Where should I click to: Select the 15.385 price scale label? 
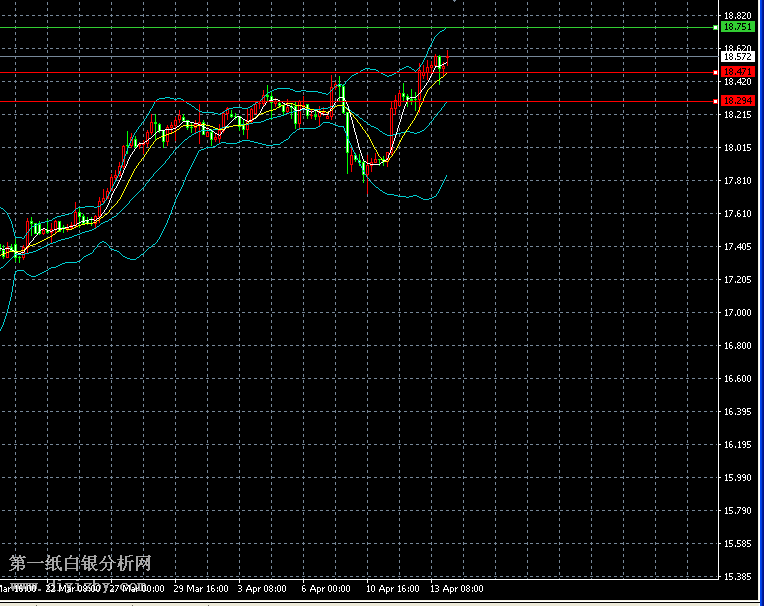coord(738,577)
